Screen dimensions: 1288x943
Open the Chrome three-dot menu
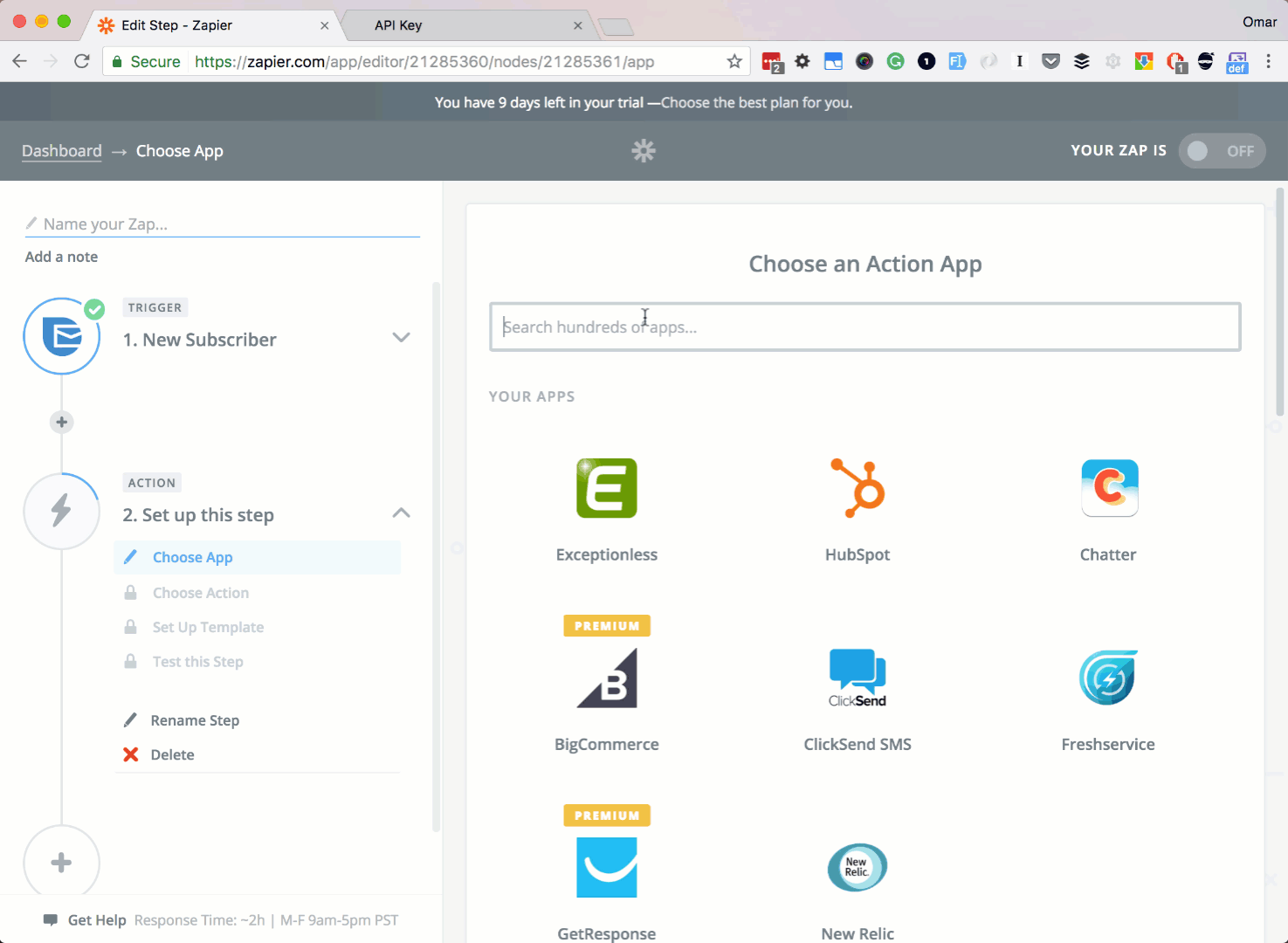pos(1268,61)
